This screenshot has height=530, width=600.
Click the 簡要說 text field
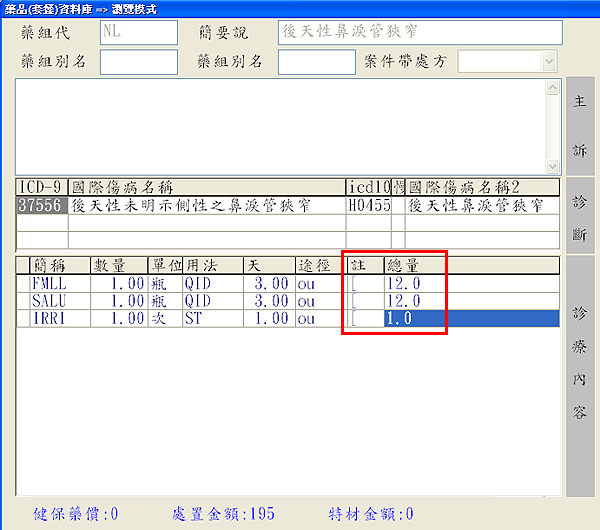tap(419, 32)
